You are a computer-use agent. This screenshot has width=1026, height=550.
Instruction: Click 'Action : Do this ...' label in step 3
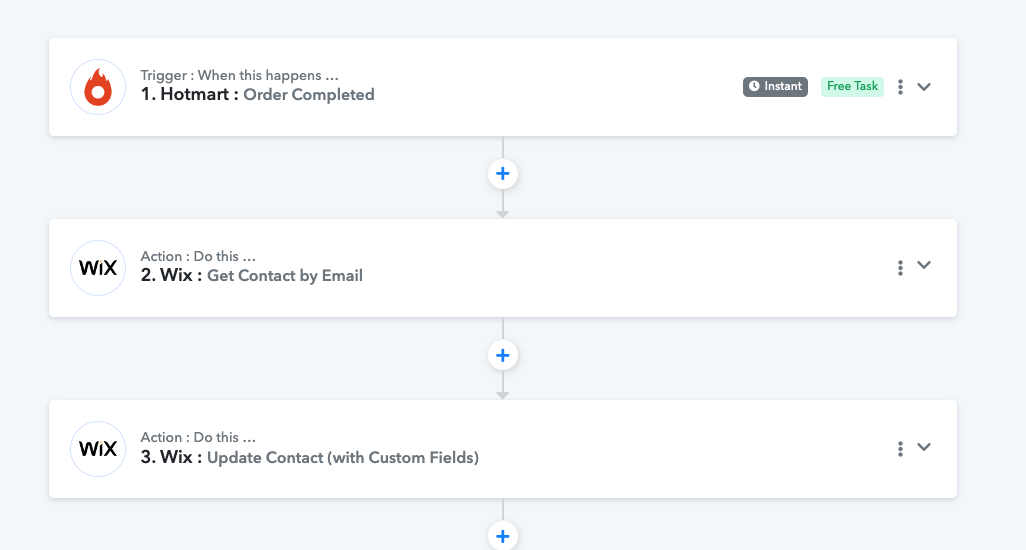coord(198,438)
